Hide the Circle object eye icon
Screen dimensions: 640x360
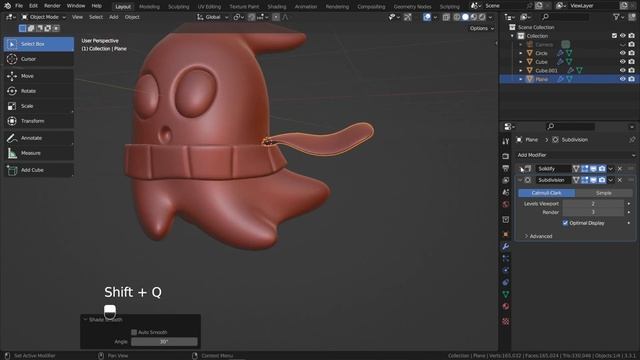coord(622,53)
